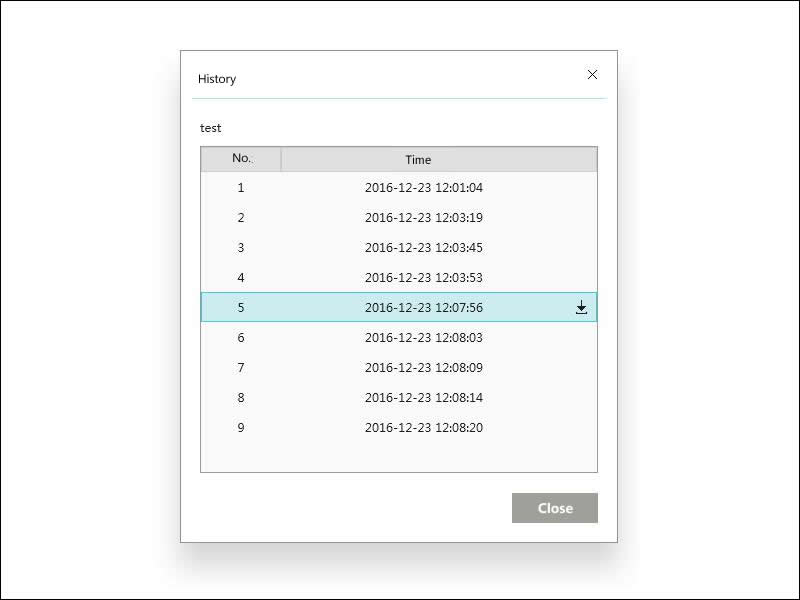Click the number 9 cell
The height and width of the screenshot is (600, 800).
(241, 428)
